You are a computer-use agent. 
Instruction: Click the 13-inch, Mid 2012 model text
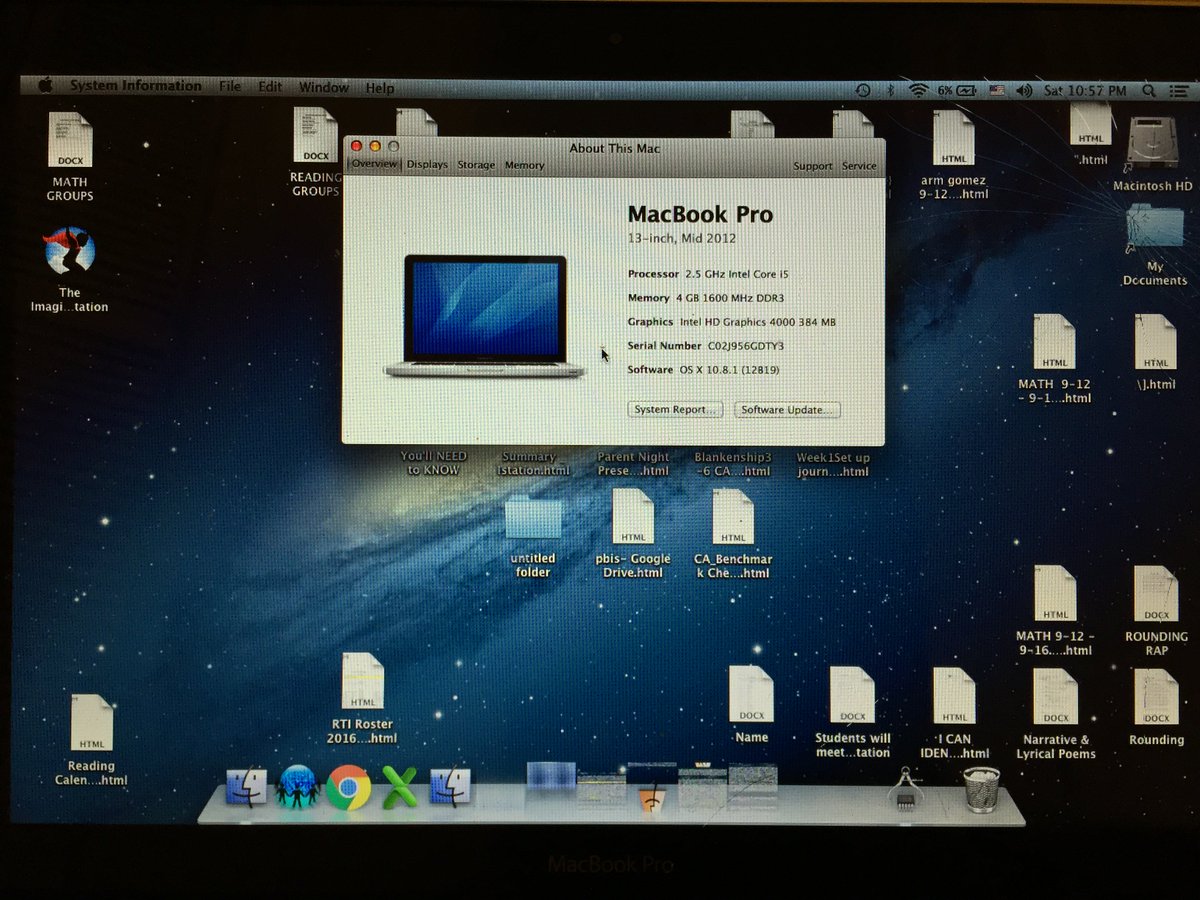[682, 238]
